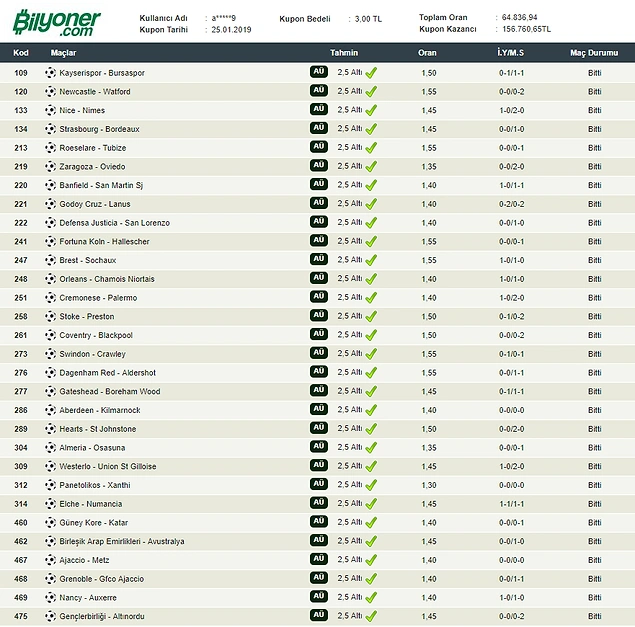Click the Bitti status in the Fortuna Koln row
Viewport: 635px width, 627px height.
tap(595, 241)
